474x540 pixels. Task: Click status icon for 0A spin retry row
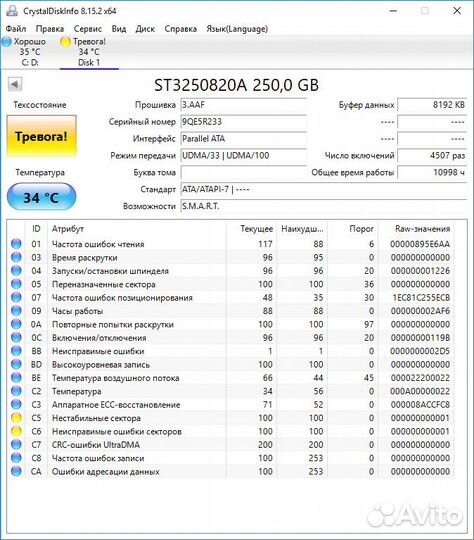(16, 324)
